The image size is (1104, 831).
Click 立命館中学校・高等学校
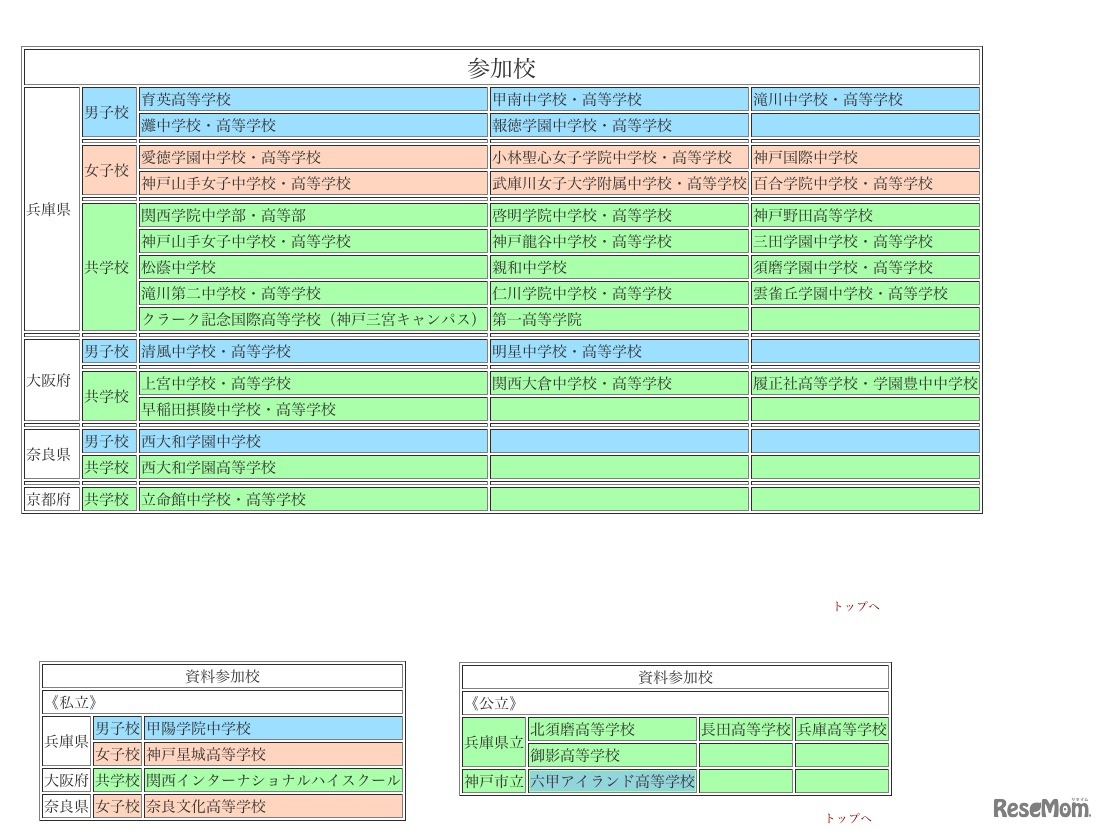pos(313,499)
